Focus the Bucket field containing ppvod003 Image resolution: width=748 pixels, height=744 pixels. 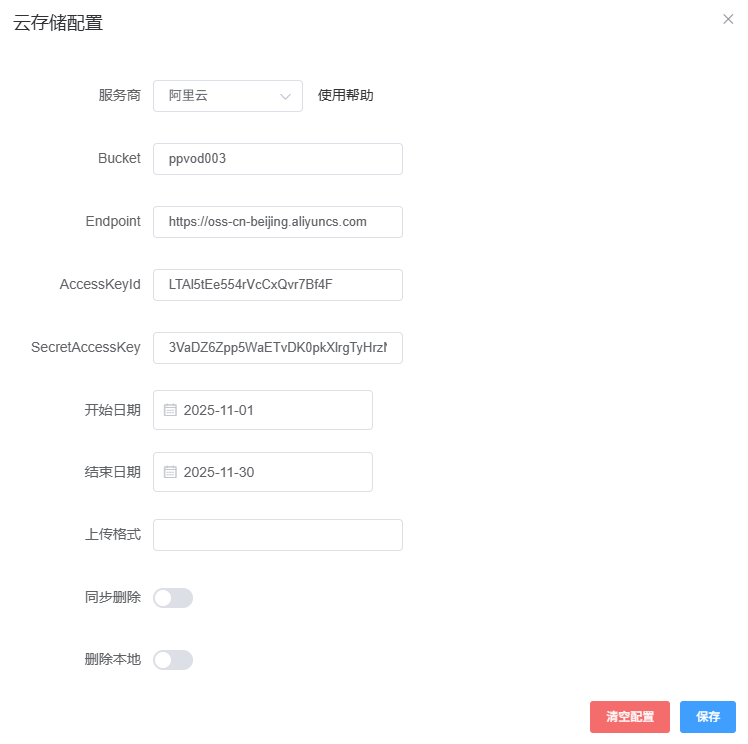(x=277, y=159)
